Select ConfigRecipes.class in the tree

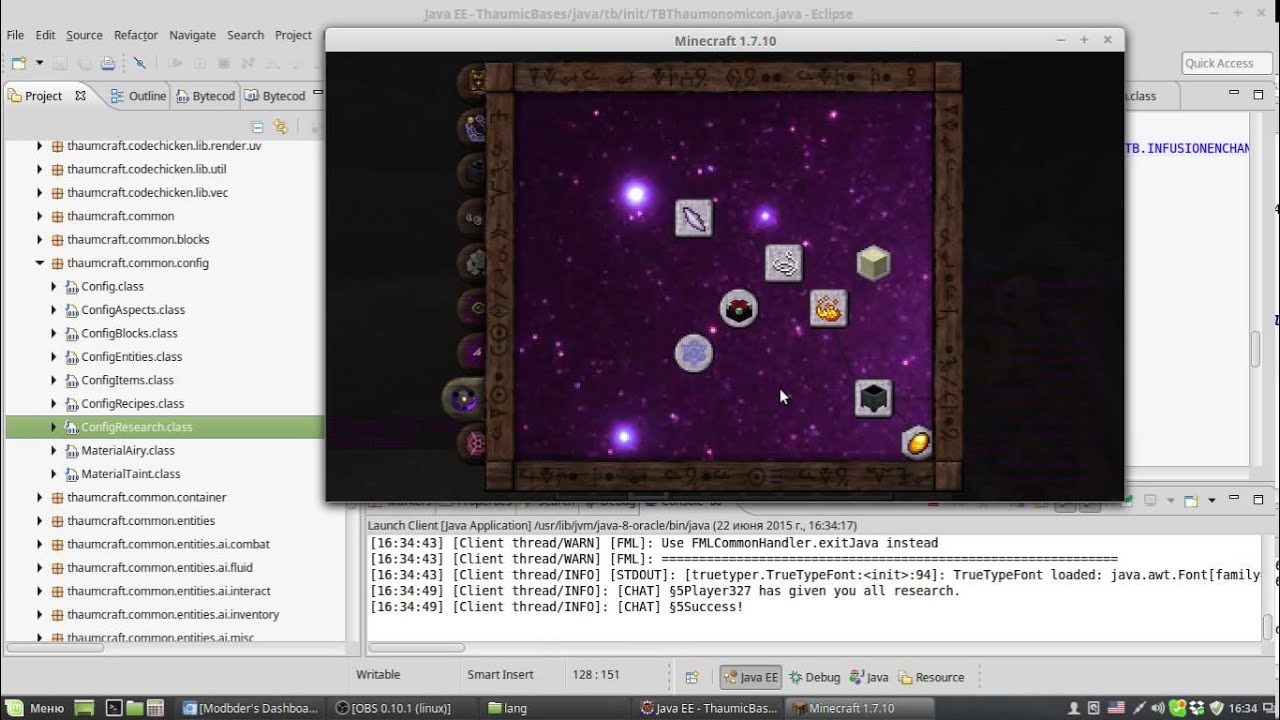(132, 404)
